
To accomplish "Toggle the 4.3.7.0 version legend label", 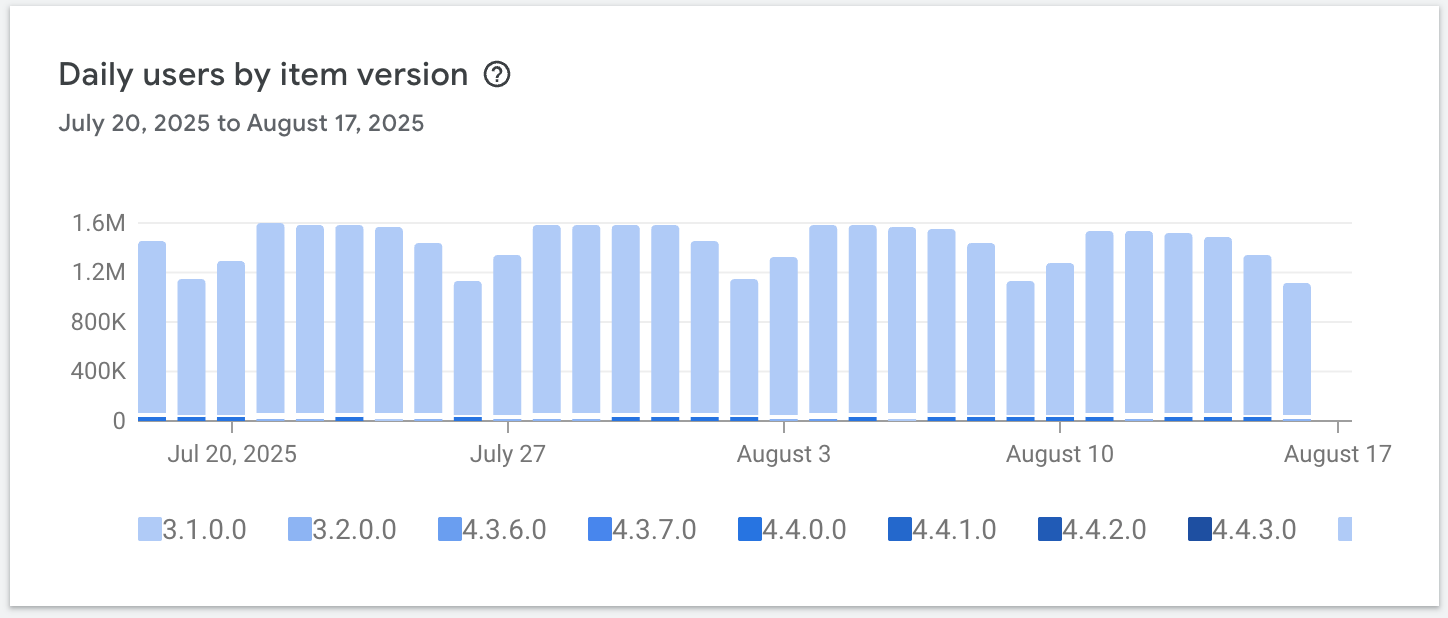I will point(654,529).
